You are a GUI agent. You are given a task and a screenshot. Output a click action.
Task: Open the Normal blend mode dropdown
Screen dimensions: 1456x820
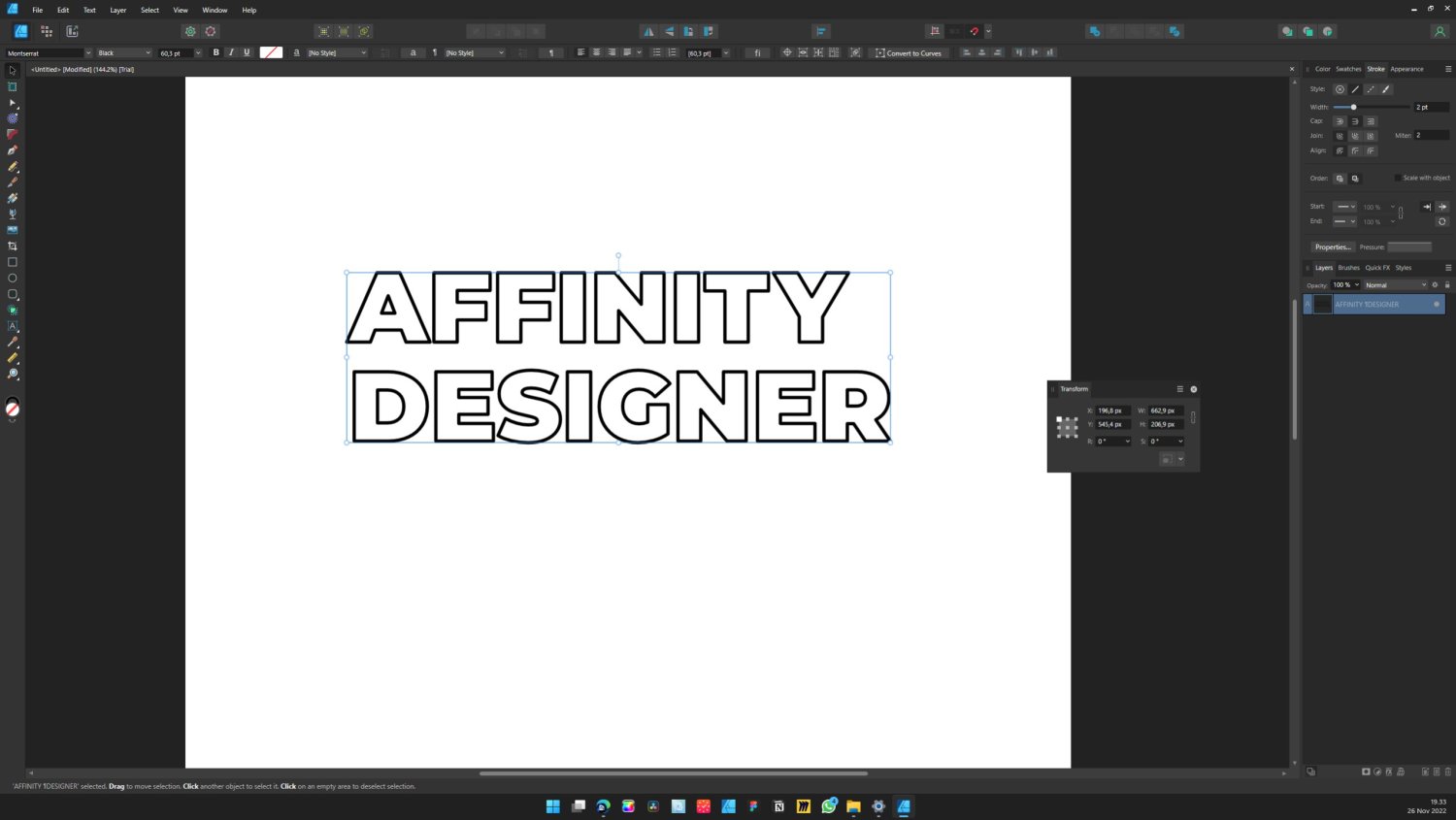pyautogui.click(x=1396, y=284)
